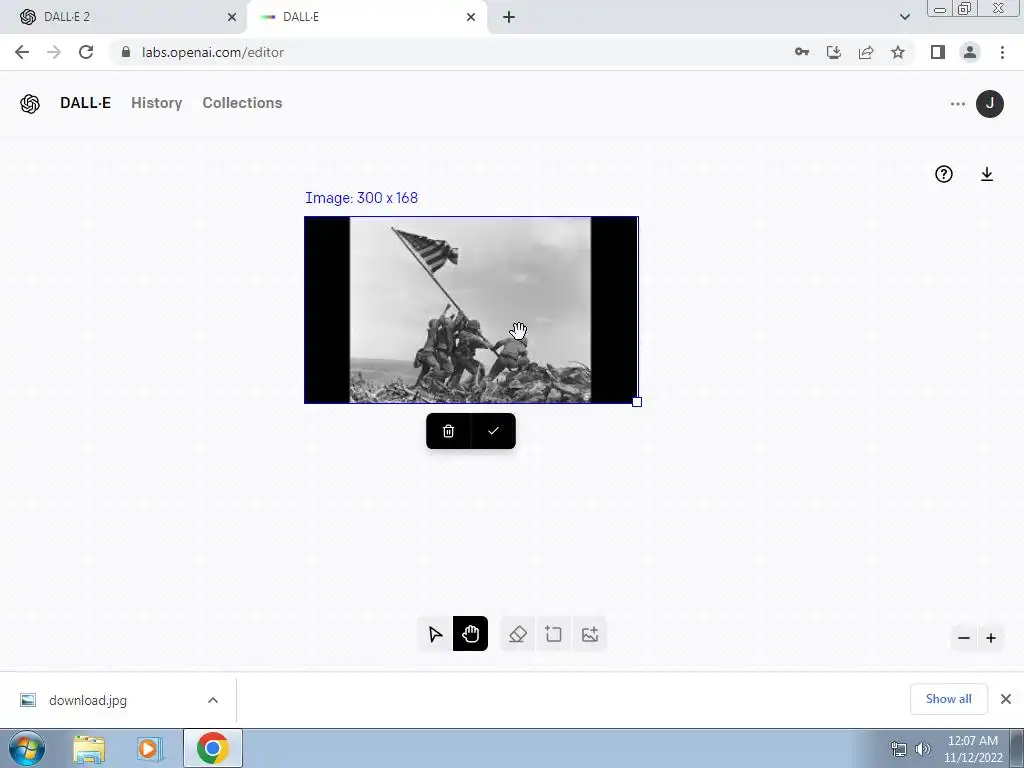Viewport: 1024px width, 768px height.
Task: Open the Collections page
Action: [242, 103]
